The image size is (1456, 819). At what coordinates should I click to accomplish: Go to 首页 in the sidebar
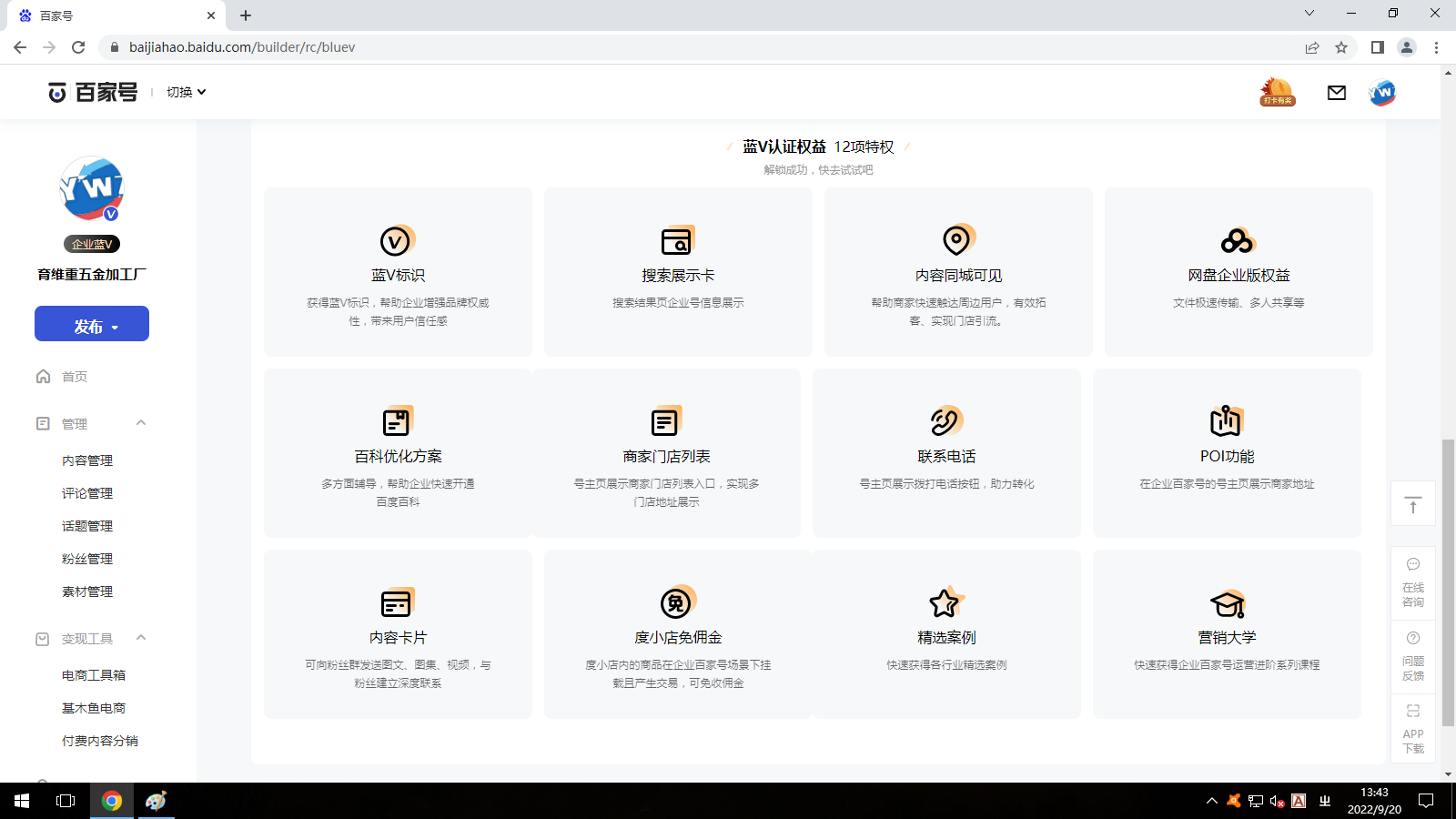coord(74,377)
